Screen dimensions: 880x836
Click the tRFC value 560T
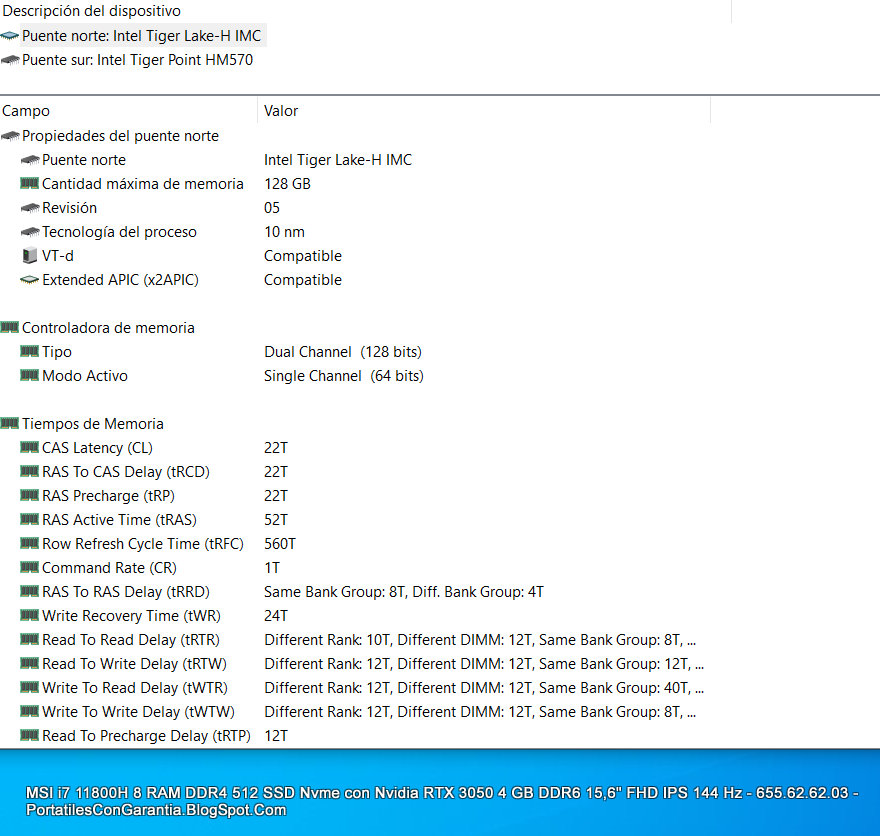pos(280,544)
